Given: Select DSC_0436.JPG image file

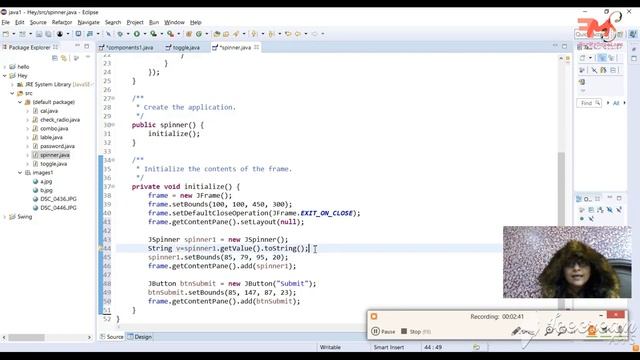Looking at the screenshot, I should click(58, 199).
